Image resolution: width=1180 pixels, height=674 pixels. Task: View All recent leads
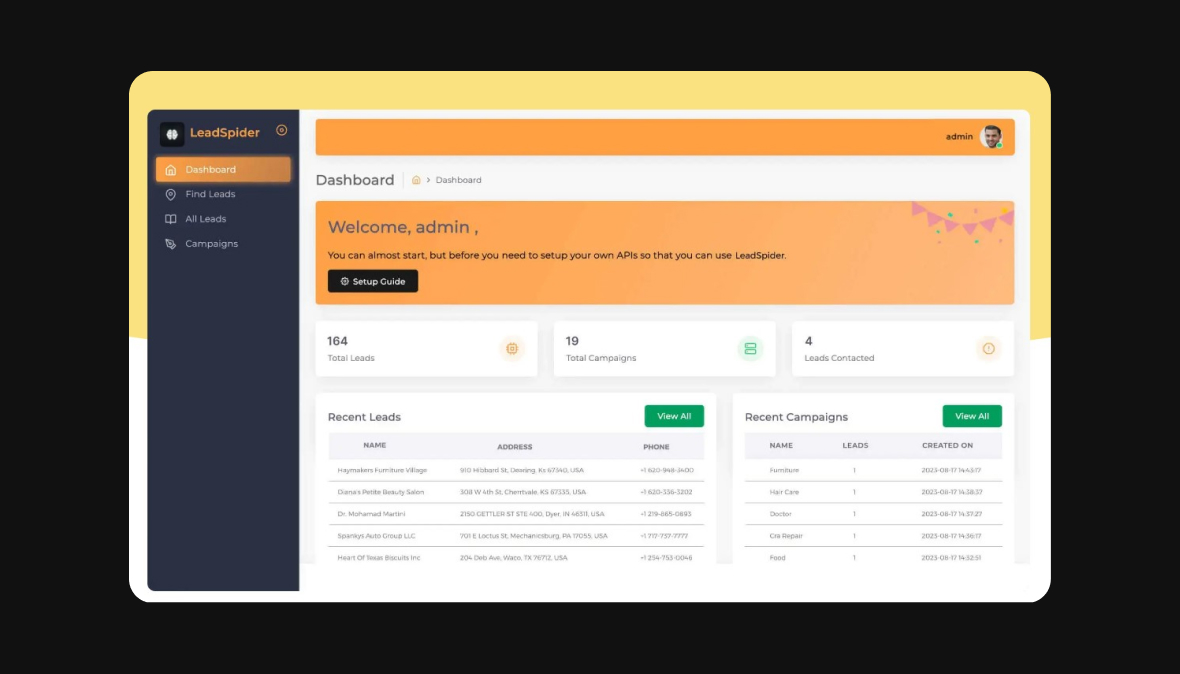(x=674, y=416)
